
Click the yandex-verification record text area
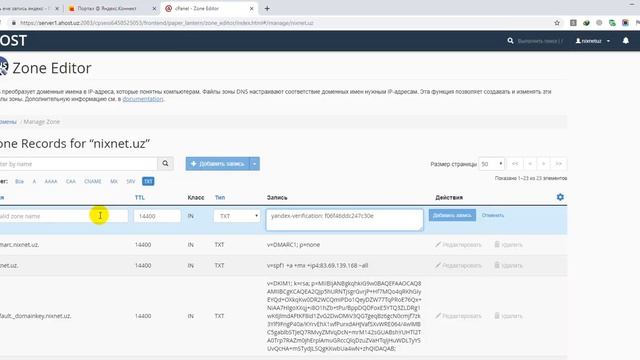[344, 220]
